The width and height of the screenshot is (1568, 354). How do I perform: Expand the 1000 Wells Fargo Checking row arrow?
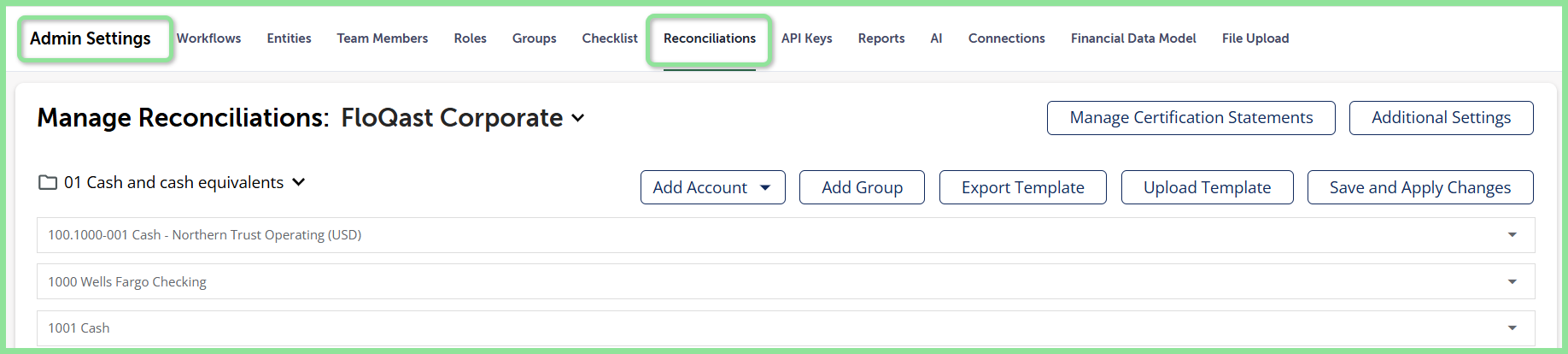pos(1512,281)
